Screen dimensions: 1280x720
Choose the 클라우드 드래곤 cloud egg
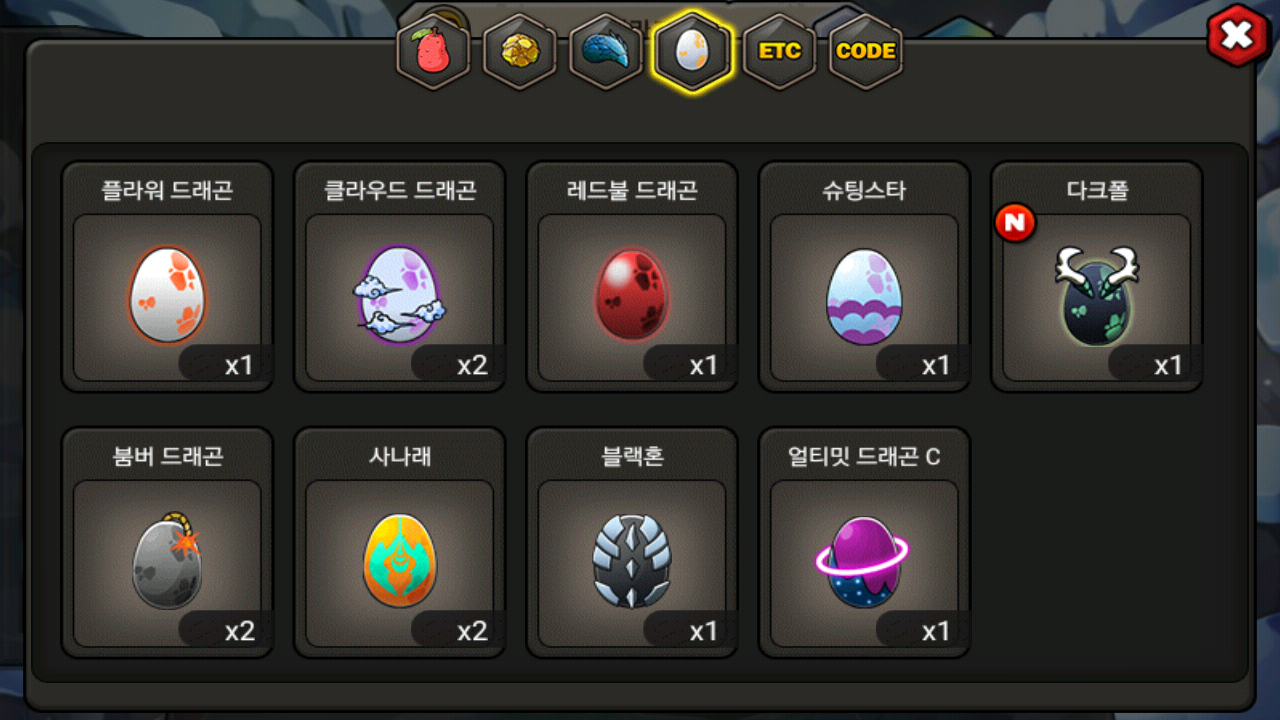[399, 296]
